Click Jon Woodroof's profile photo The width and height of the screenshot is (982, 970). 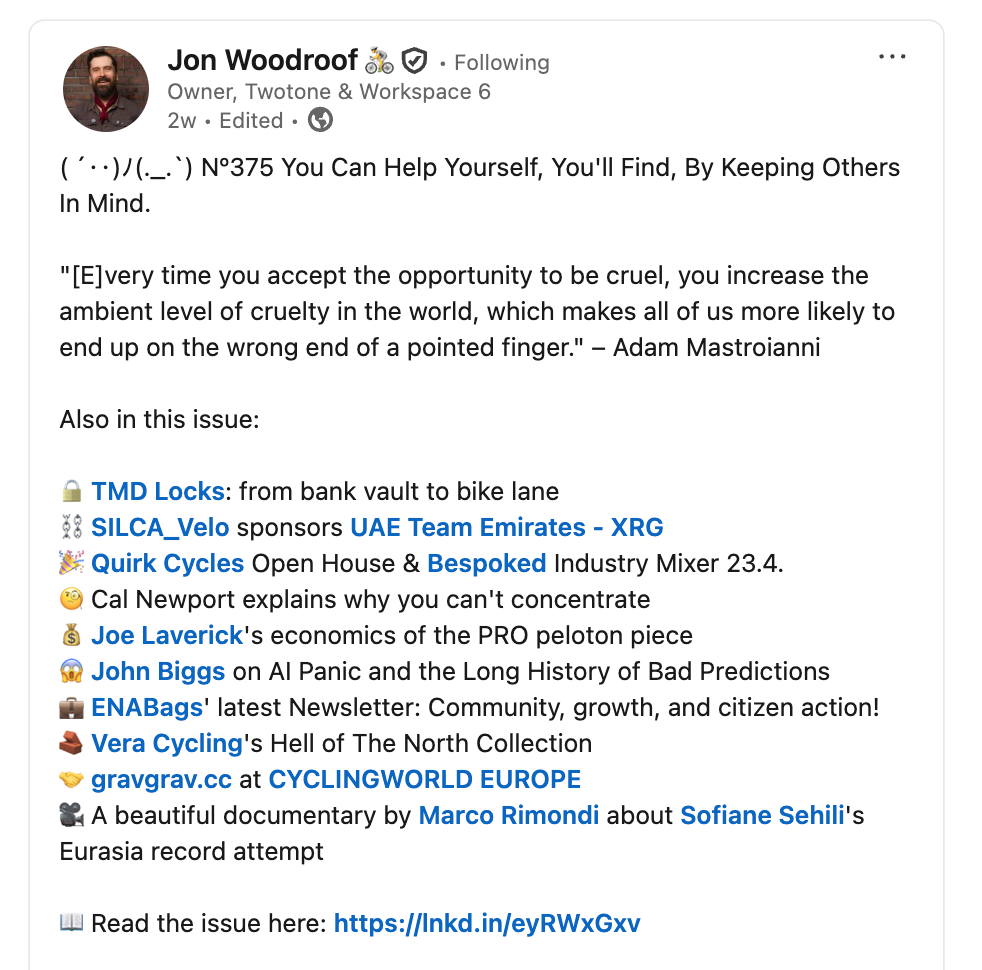pyautogui.click(x=106, y=89)
